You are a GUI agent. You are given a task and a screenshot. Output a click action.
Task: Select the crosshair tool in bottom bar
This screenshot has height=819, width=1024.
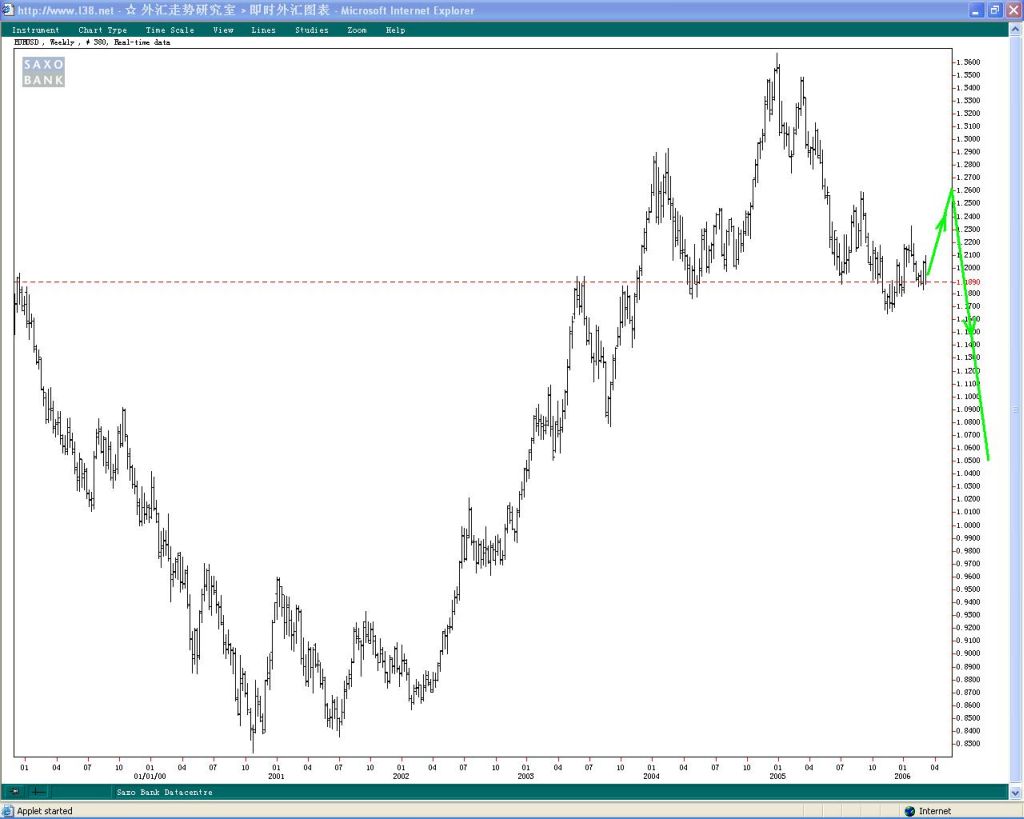38,792
